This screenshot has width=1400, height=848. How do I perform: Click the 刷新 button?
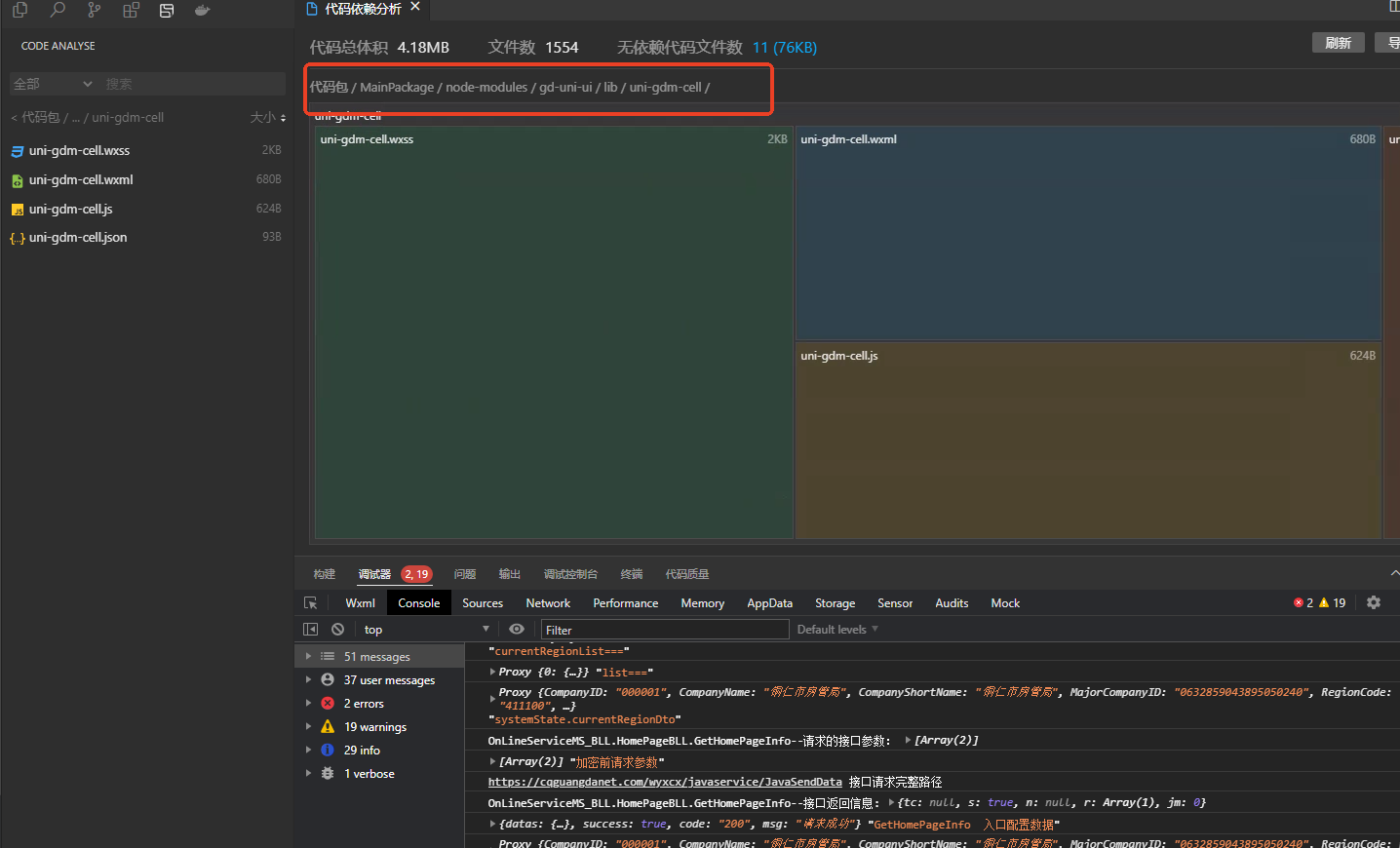coord(1338,43)
